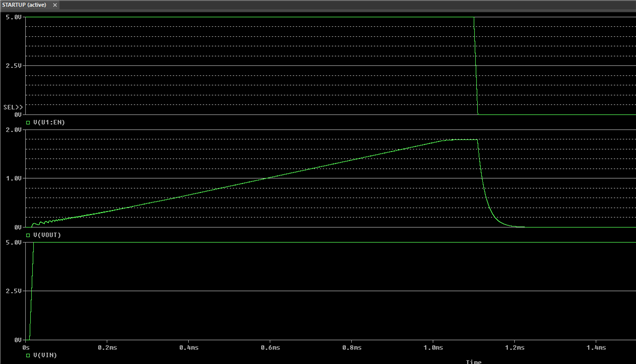The height and width of the screenshot is (364, 636).
Task: Click the 0s time axis origin label
Action: [x=26, y=347]
